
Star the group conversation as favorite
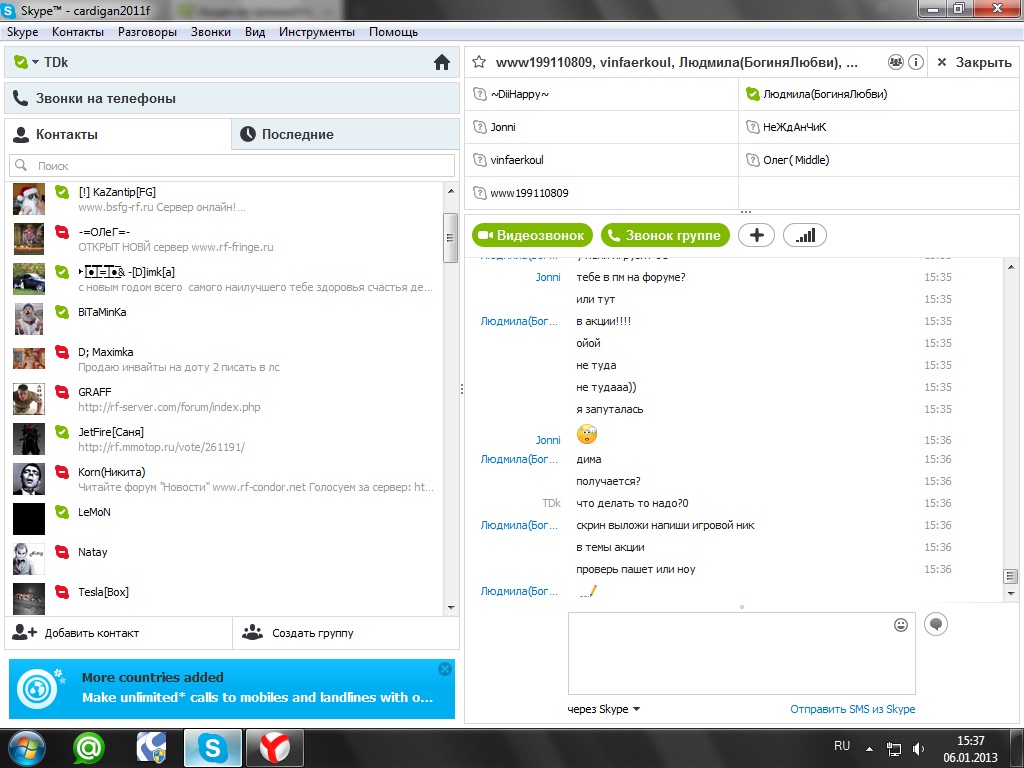(479, 62)
